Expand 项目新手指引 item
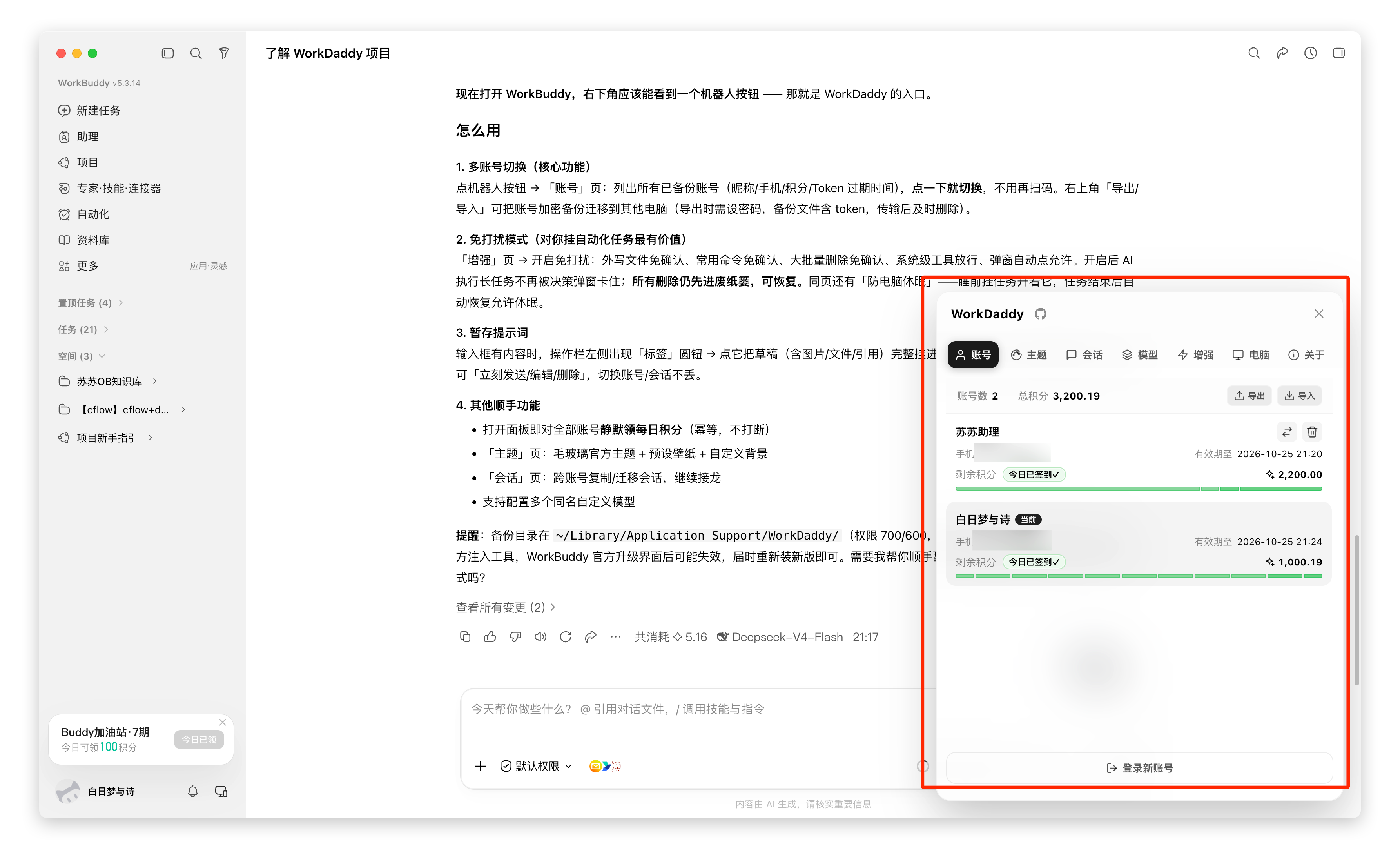 click(x=106, y=438)
